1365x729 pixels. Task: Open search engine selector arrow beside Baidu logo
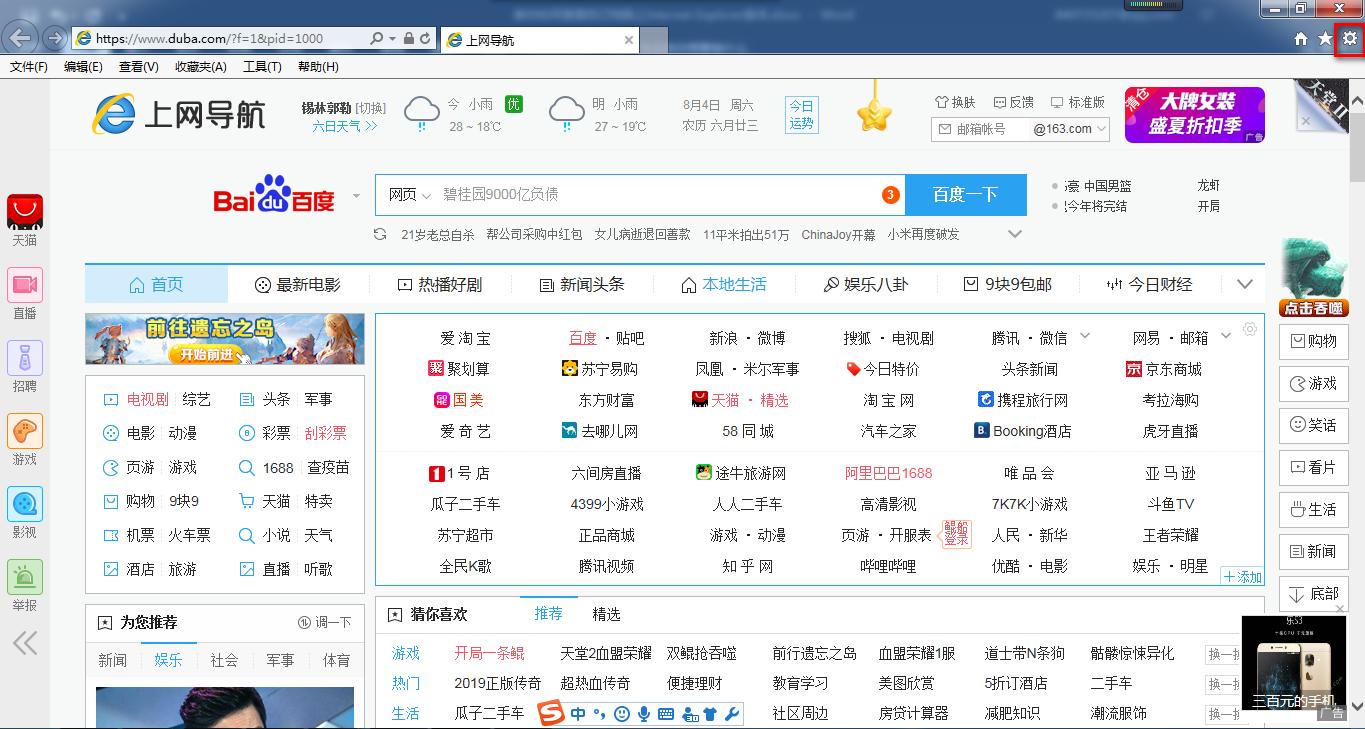coord(356,196)
